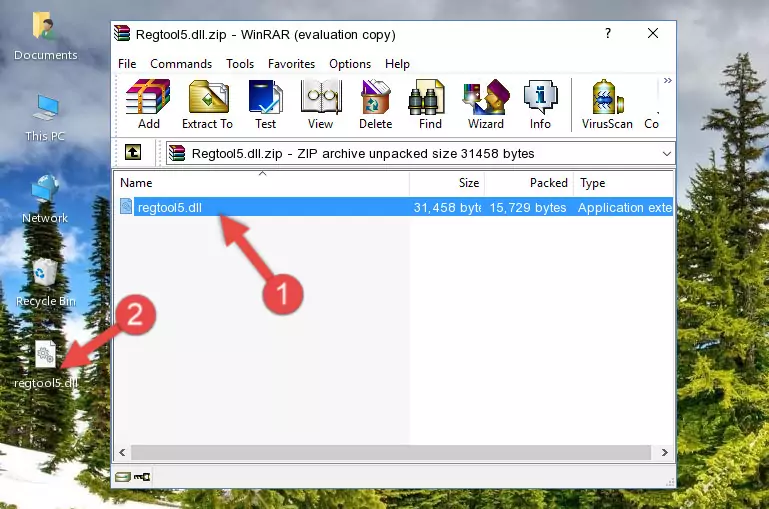Open the Tools menu
Image resolution: width=769 pixels, height=509 pixels.
pyautogui.click(x=240, y=64)
